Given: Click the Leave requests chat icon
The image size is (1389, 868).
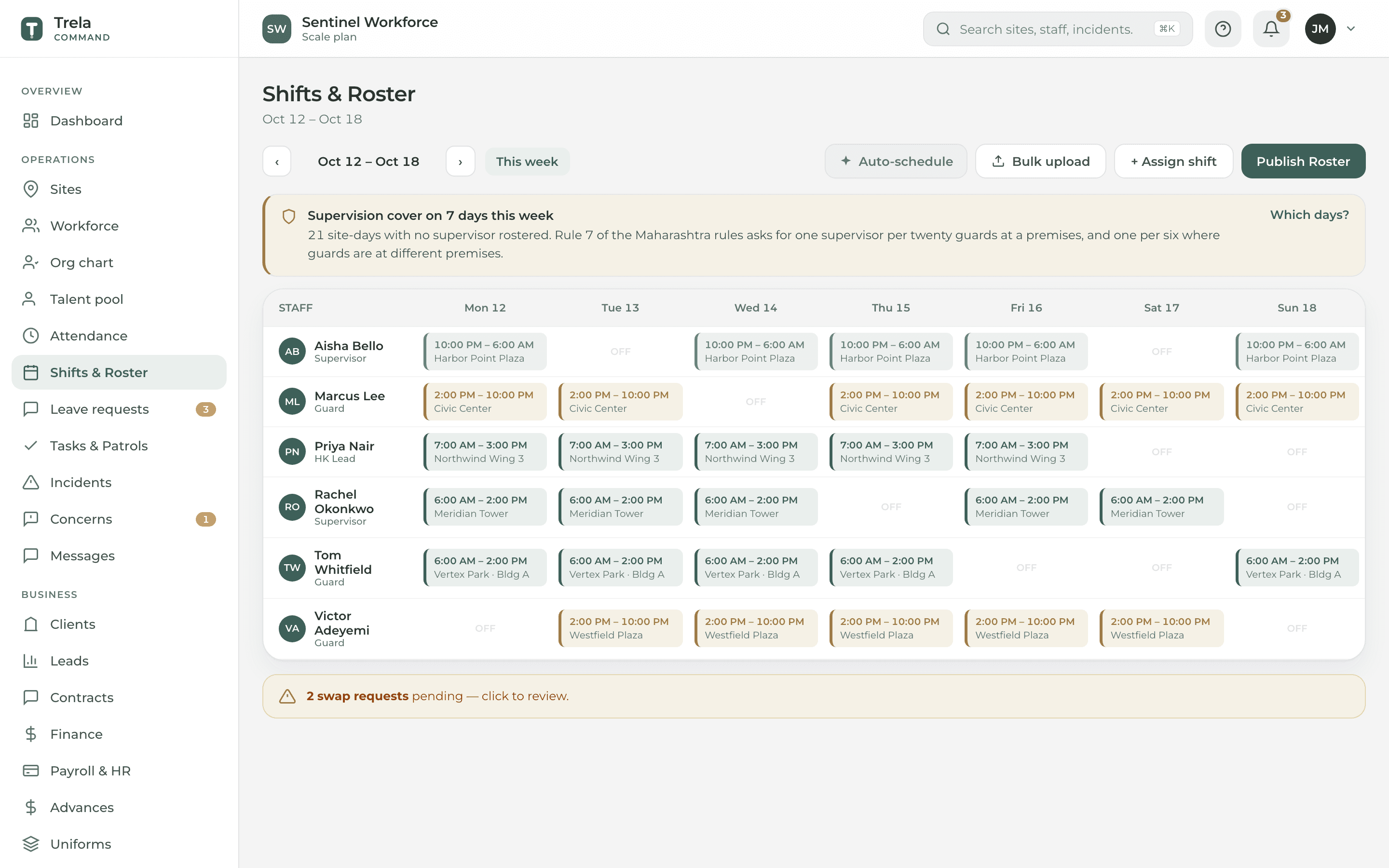Looking at the screenshot, I should [x=30, y=409].
